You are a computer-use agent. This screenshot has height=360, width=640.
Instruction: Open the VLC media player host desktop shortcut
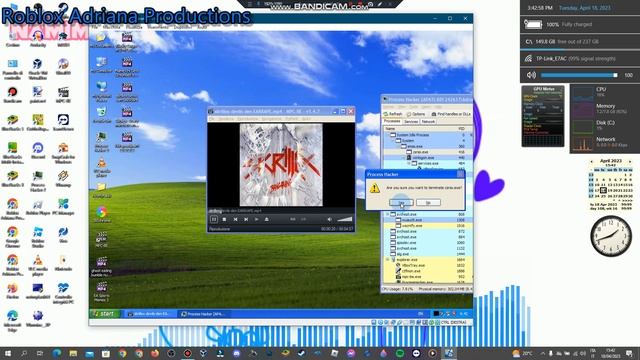coord(38,265)
